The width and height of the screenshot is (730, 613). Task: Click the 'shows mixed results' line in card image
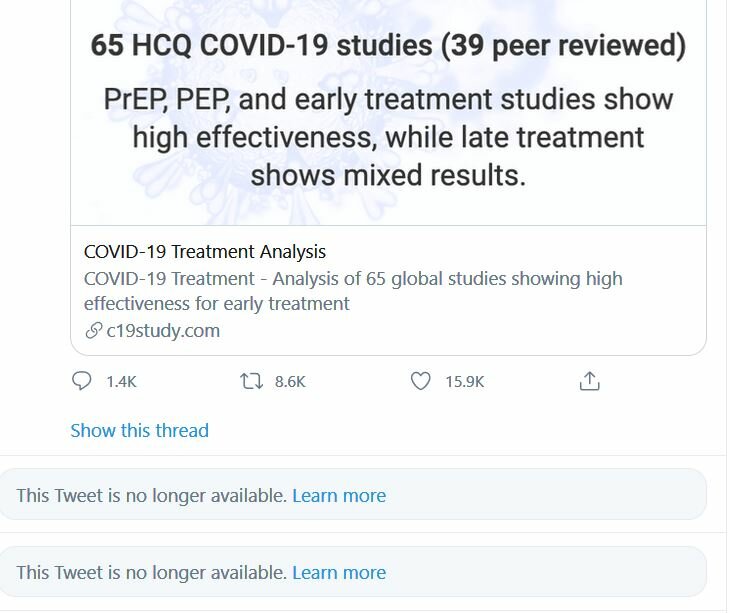point(388,175)
